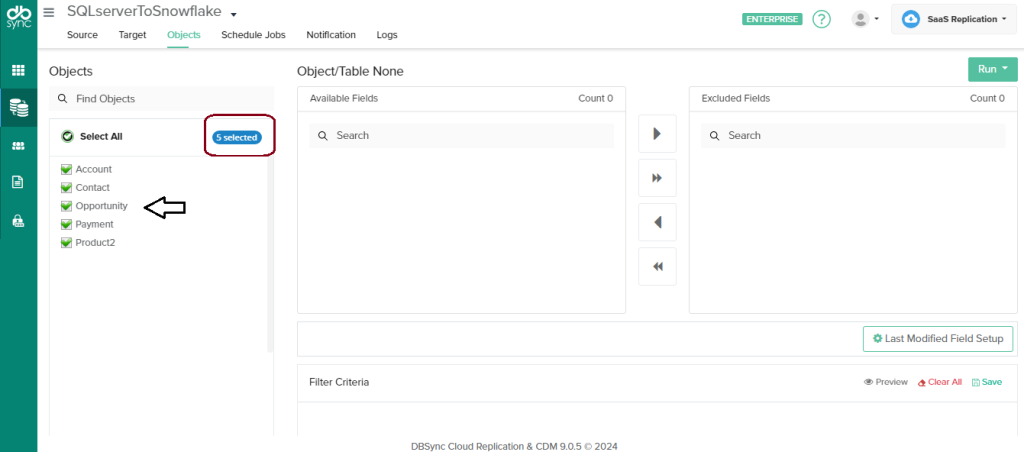Select the Contact object name
Image resolution: width=1024 pixels, height=452 pixels.
[93, 187]
